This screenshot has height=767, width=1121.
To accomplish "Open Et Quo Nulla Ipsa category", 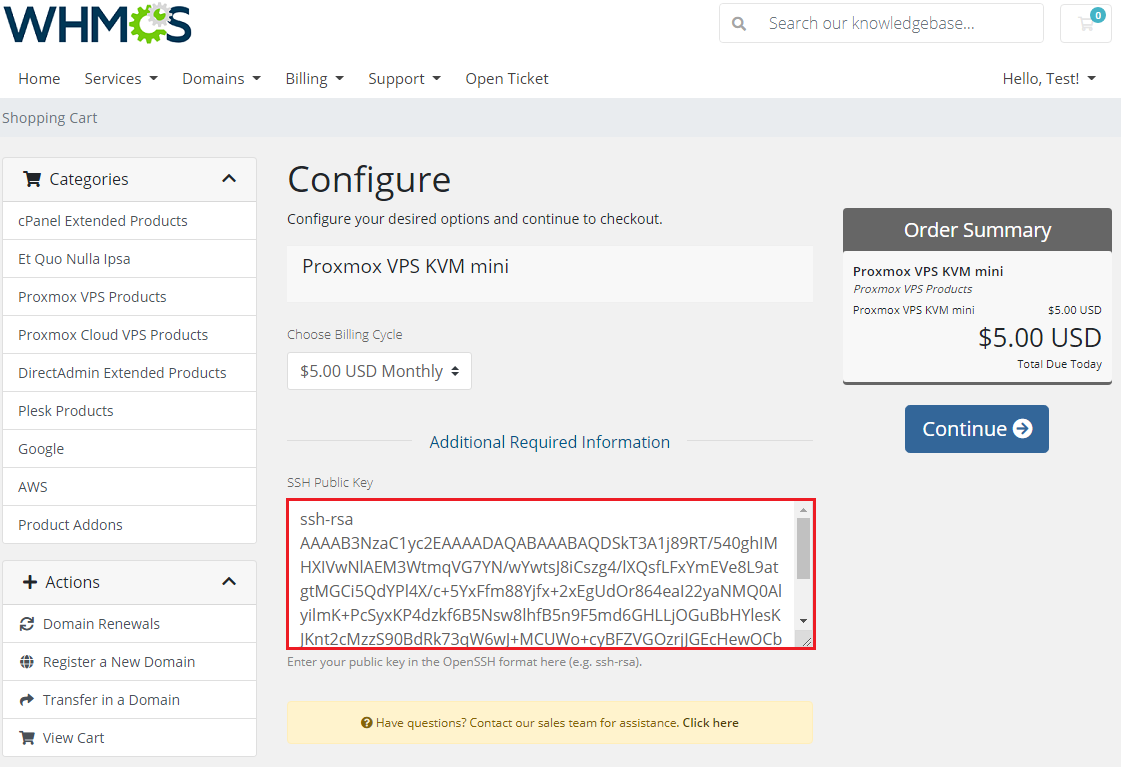I will pyautogui.click(x=129, y=259).
